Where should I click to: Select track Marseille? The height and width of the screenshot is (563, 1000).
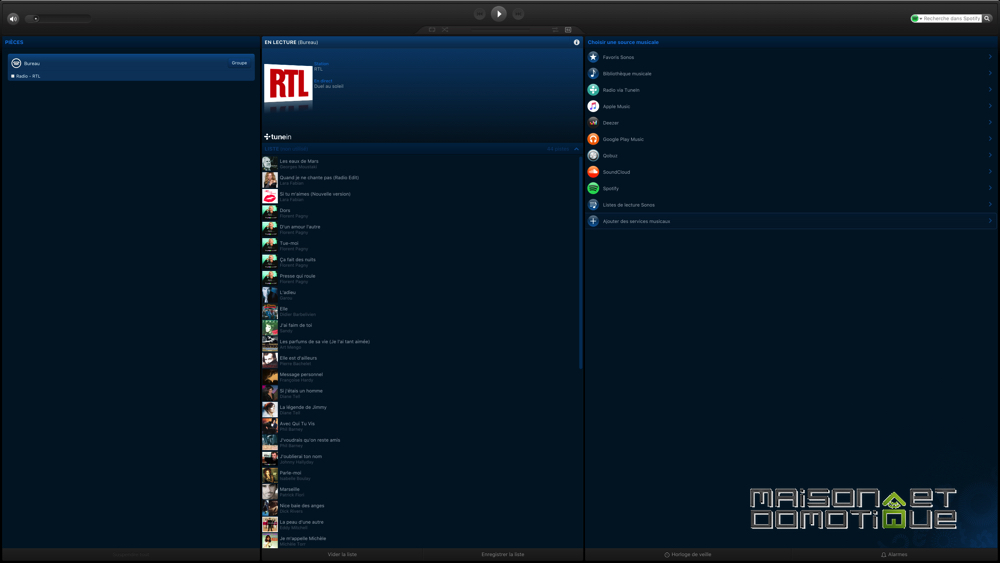421,492
